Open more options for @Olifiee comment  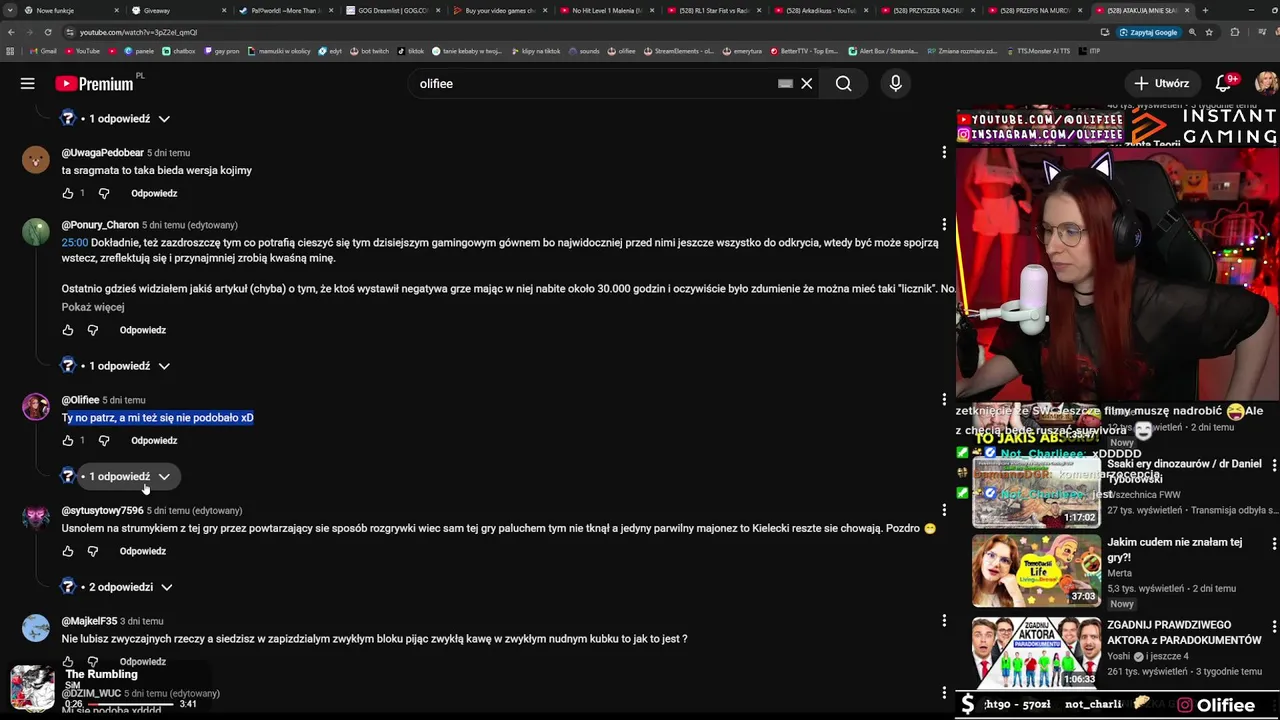pyautogui.click(x=944, y=399)
